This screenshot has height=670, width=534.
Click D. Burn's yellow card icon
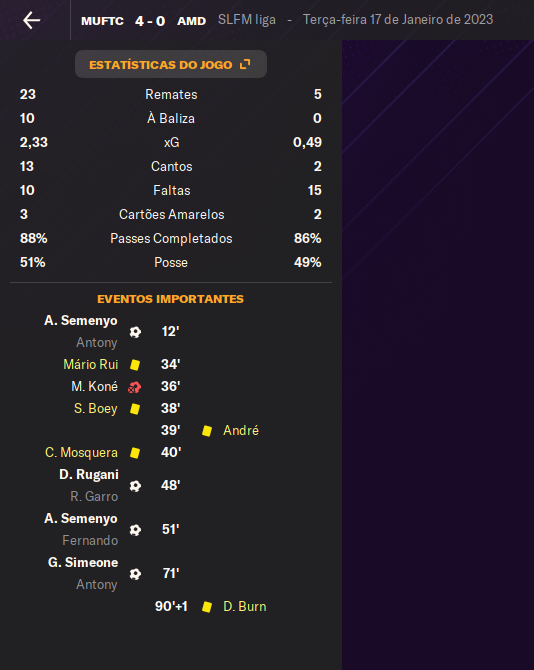pos(207,607)
